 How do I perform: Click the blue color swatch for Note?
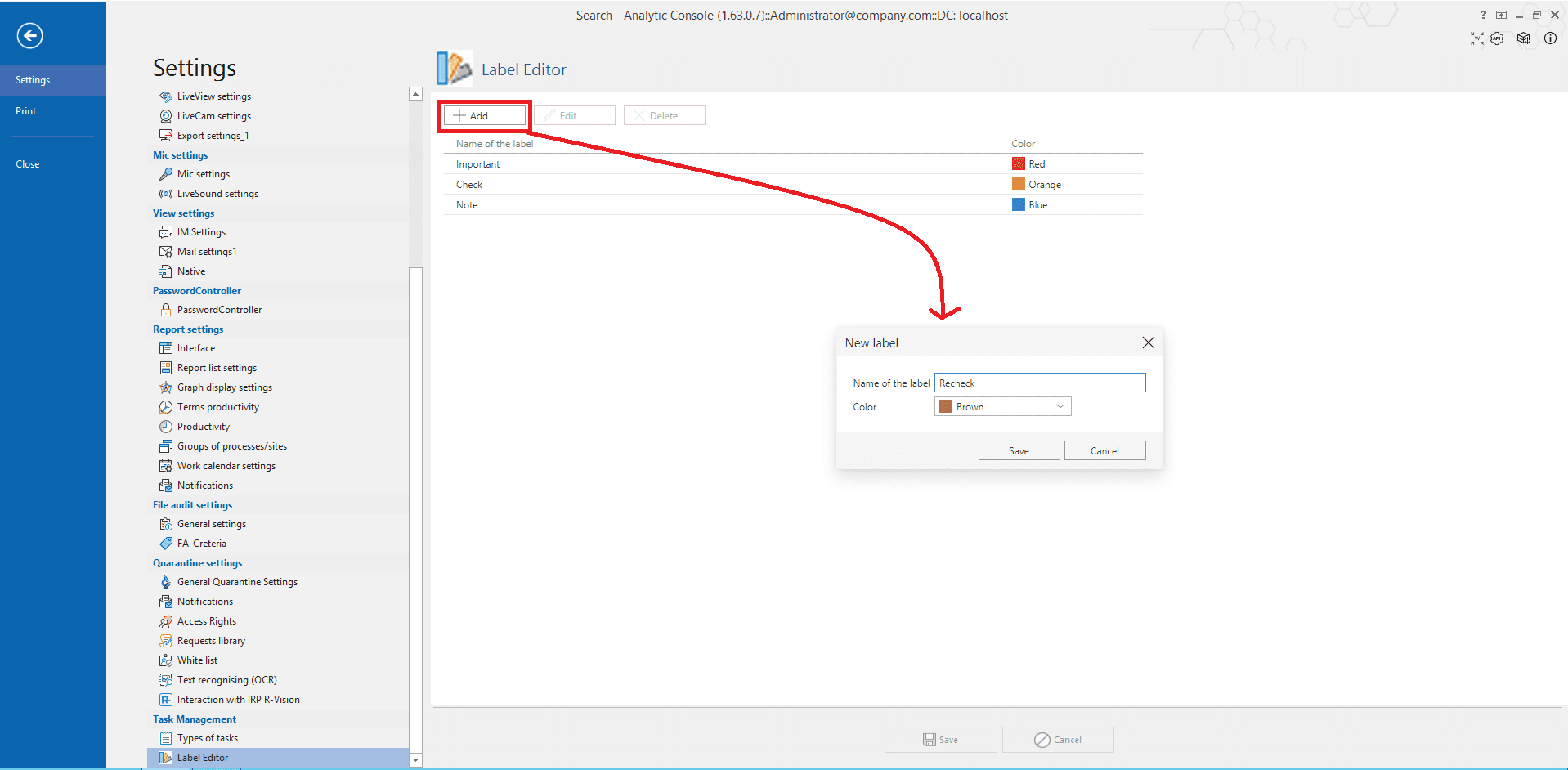[1018, 204]
